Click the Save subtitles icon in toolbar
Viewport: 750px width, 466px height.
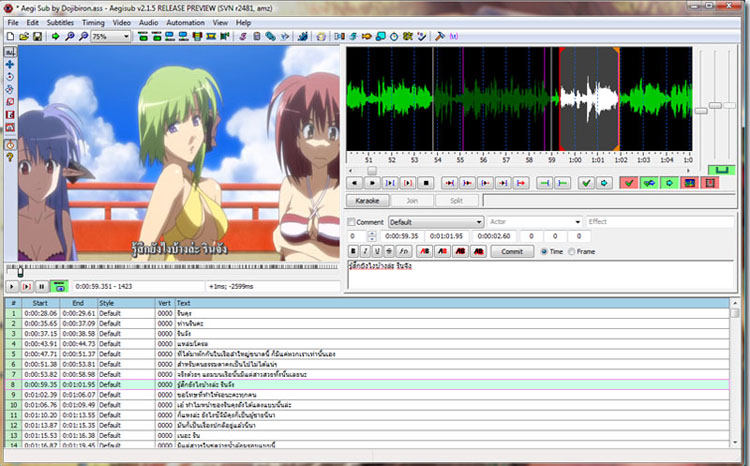pos(37,36)
